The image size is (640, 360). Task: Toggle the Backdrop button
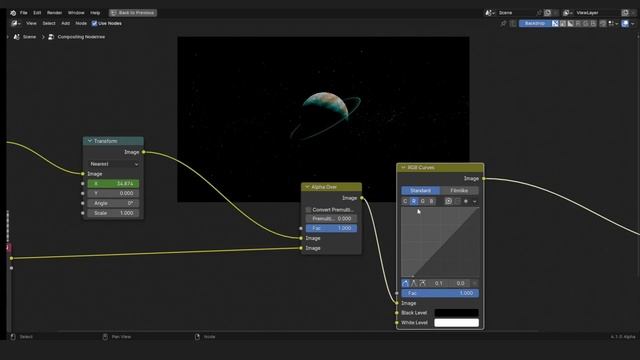tap(535, 23)
